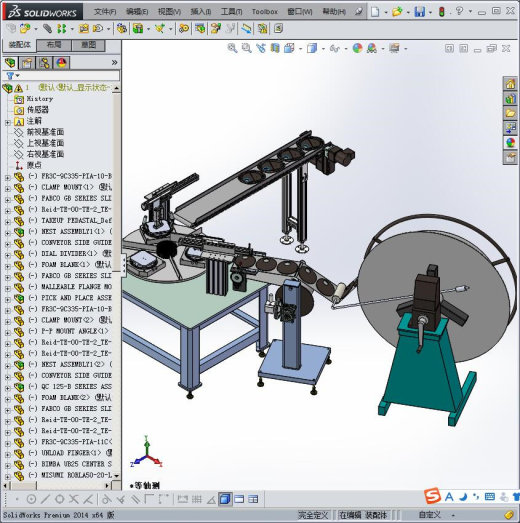Open the PropertyManager tab icon
Image resolution: width=520 pixels, height=523 pixels.
click(x=27, y=63)
